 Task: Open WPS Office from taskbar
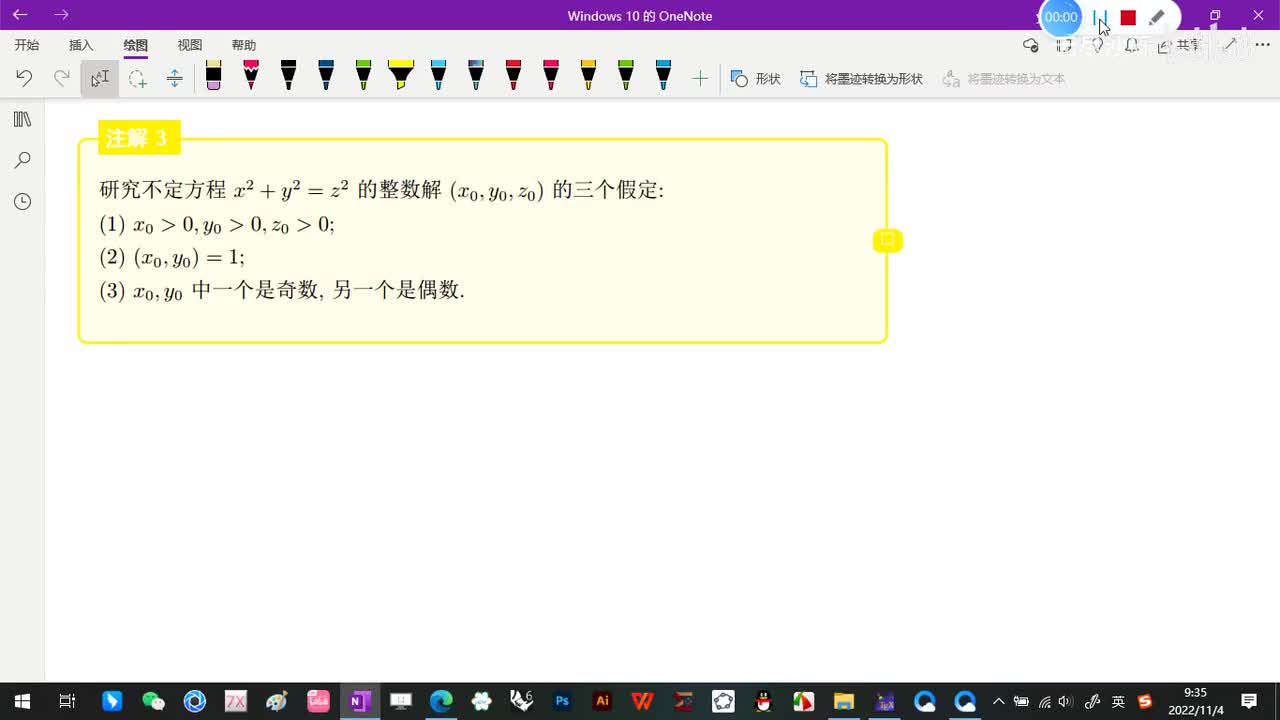click(643, 701)
